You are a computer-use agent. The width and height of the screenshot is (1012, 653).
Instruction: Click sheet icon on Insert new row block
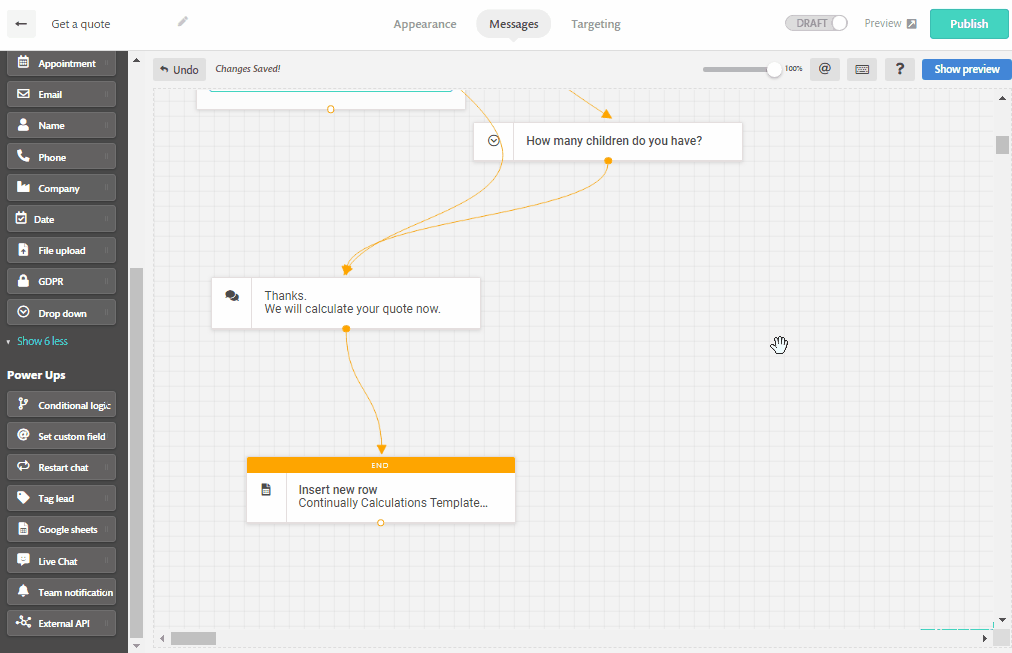[x=266, y=490]
